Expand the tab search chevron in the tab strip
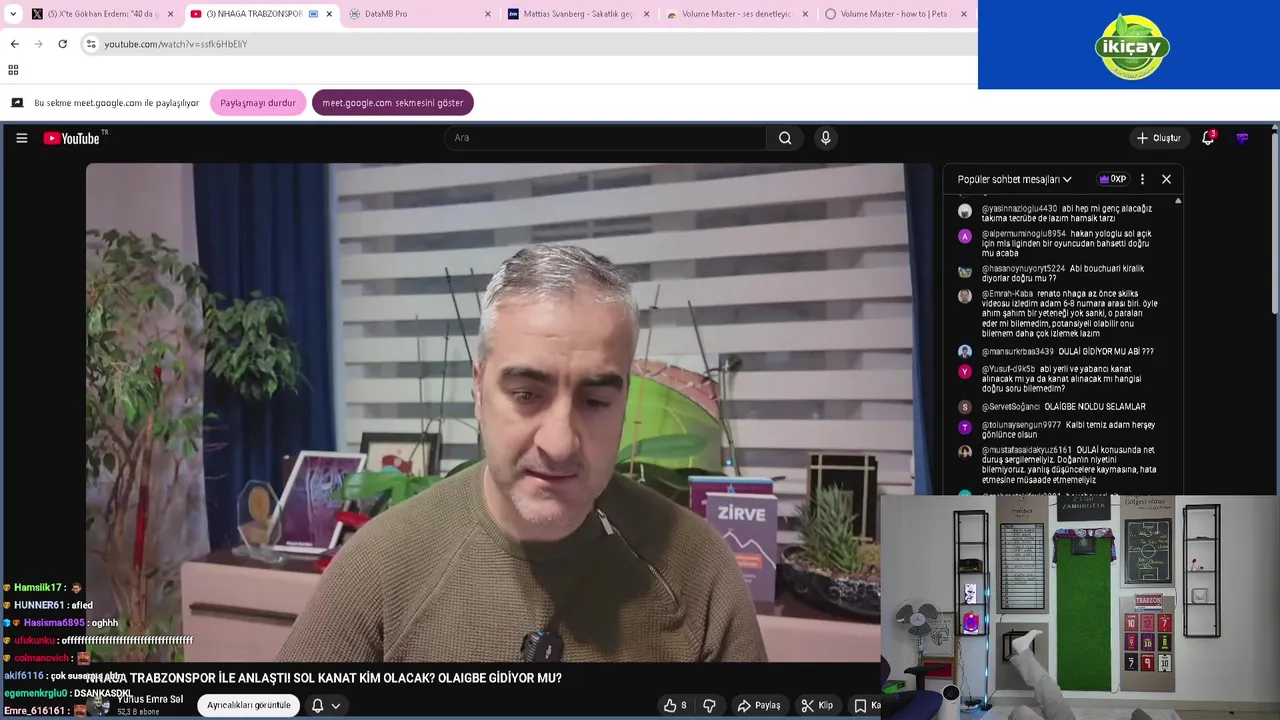The height and width of the screenshot is (720, 1280). [x=13, y=14]
